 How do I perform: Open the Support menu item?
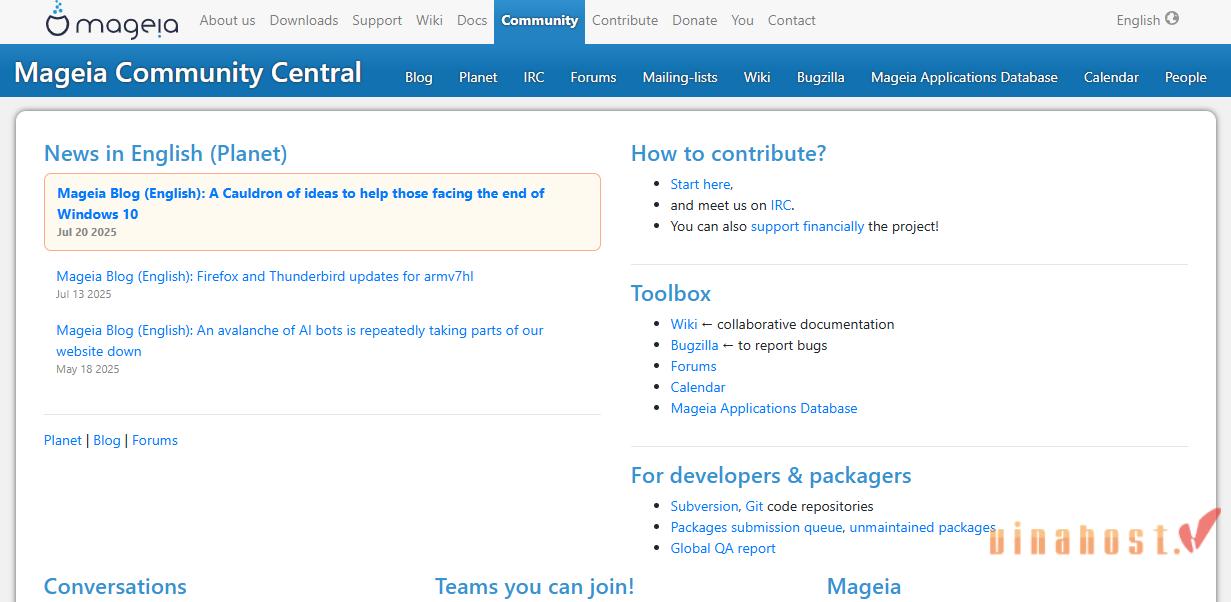click(x=377, y=20)
